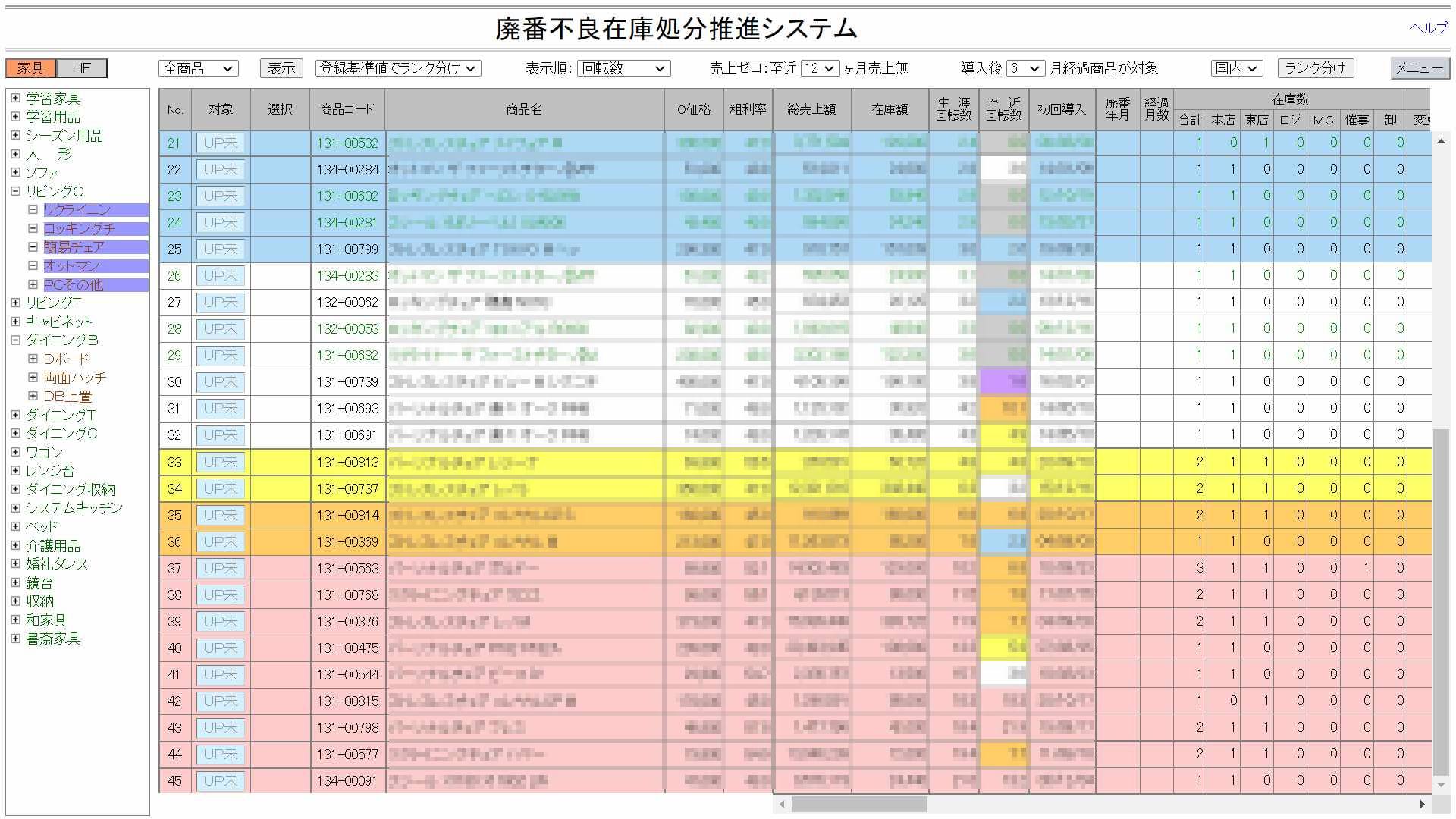This screenshot has height=819, width=1456.
Task: Click the UP未 button in row 40
Action: (x=220, y=648)
